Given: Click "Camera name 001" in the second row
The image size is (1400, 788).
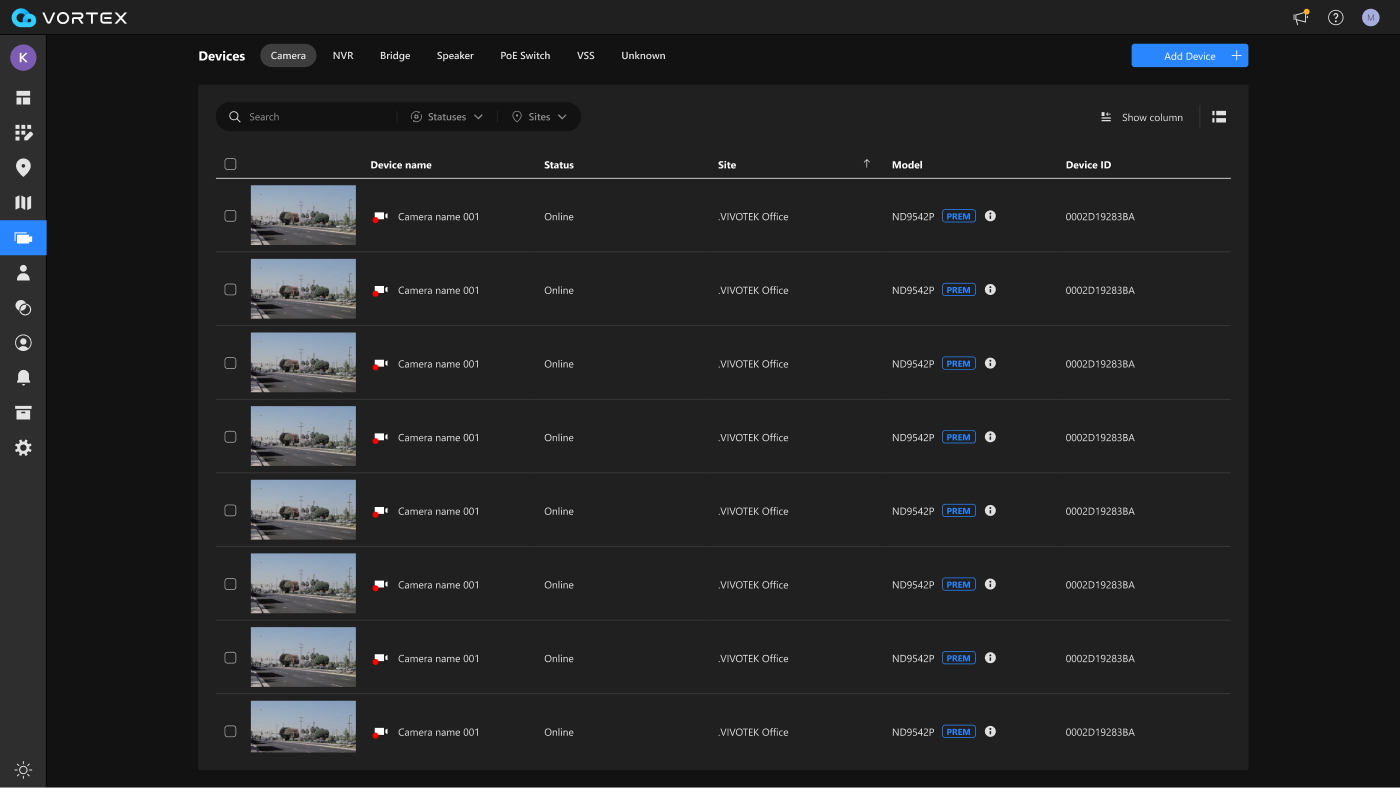Looking at the screenshot, I should 439,290.
